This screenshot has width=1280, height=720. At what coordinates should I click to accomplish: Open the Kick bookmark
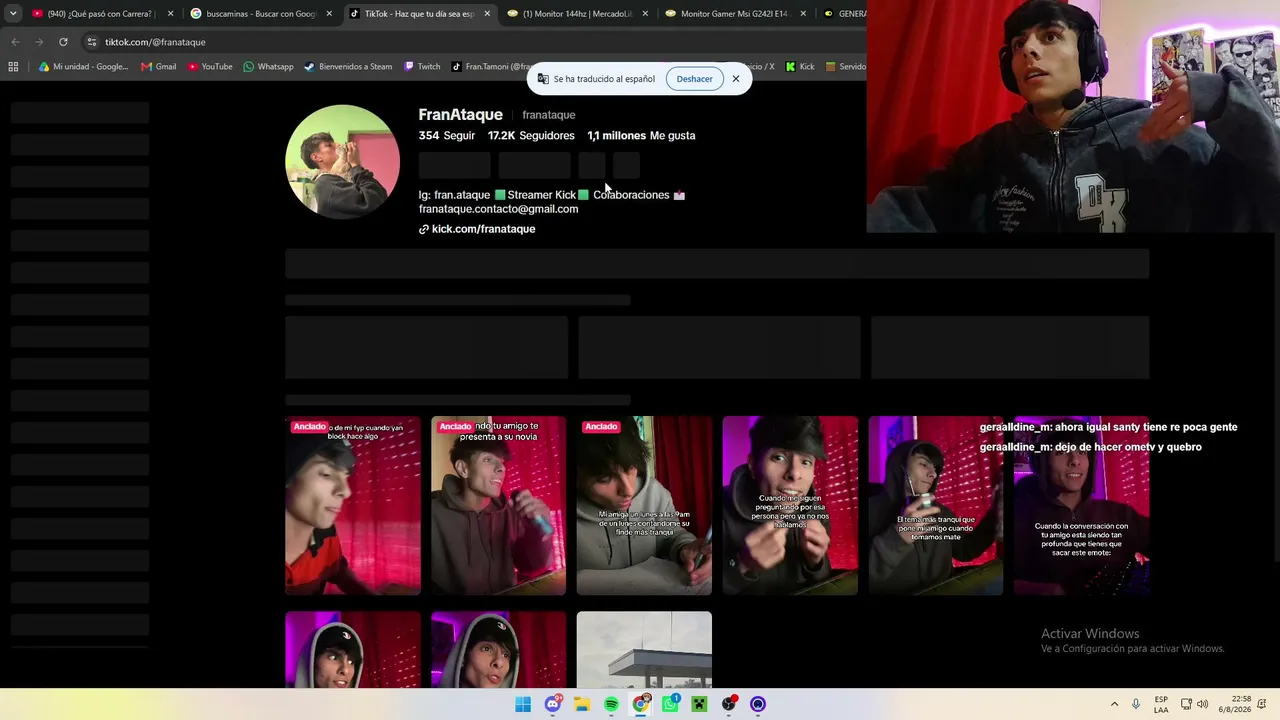click(x=800, y=67)
